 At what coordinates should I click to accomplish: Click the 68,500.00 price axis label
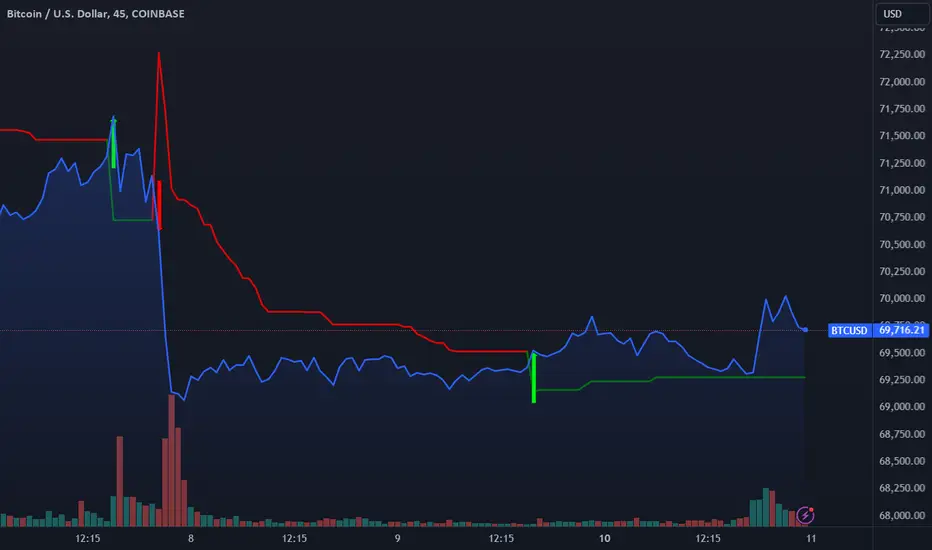tap(902, 461)
